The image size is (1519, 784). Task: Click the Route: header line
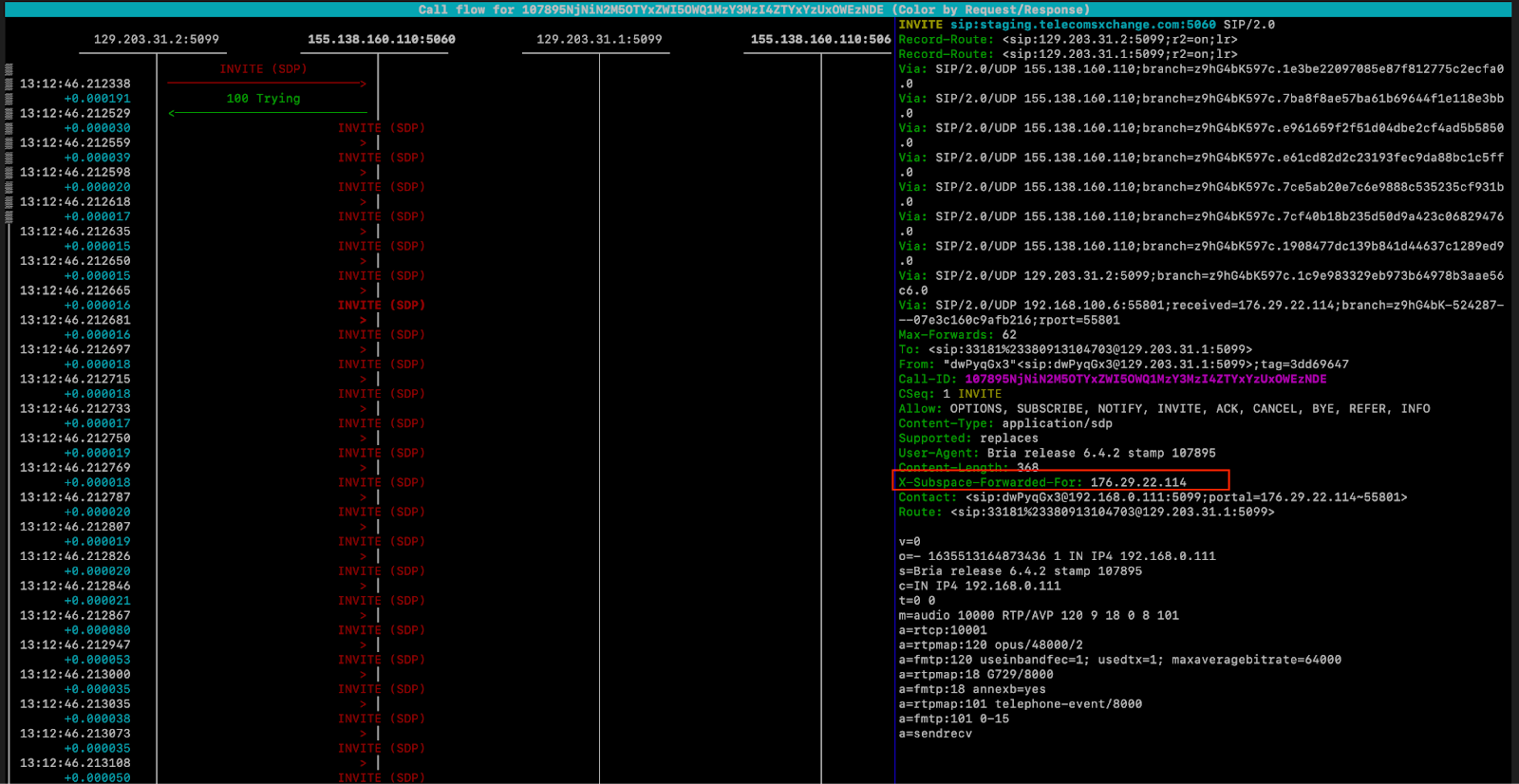[x=1086, y=512]
